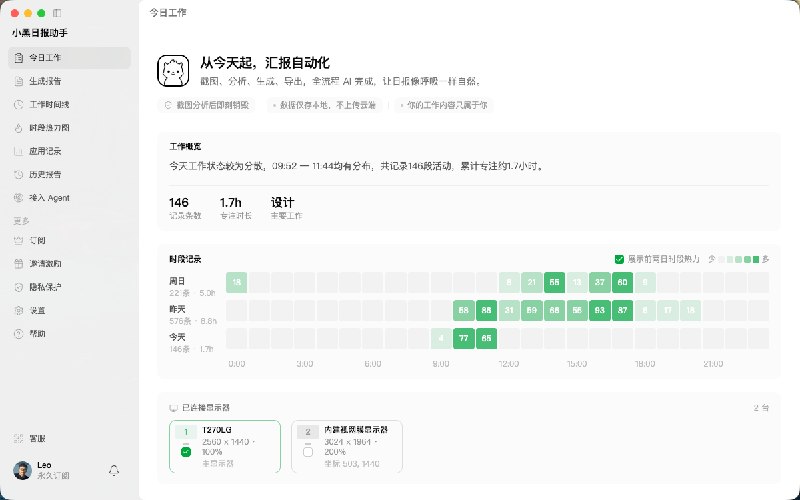Click the 18:00 time axis label
This screenshot has height=500, width=800.
(x=645, y=364)
